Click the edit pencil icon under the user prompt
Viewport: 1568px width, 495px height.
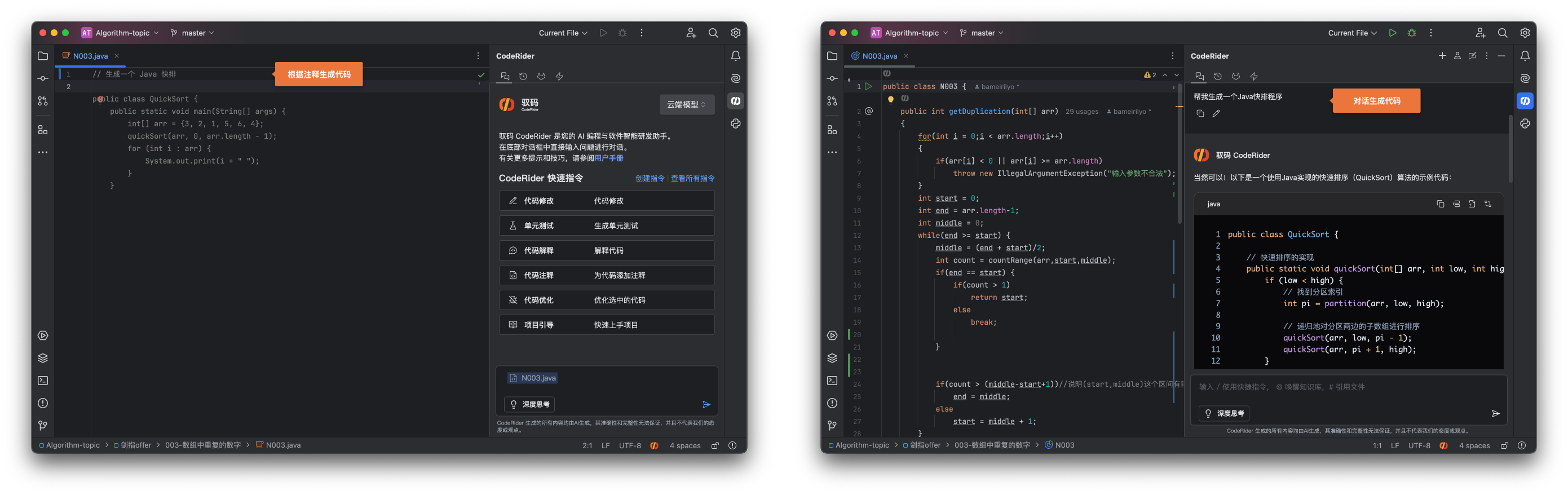1216,113
